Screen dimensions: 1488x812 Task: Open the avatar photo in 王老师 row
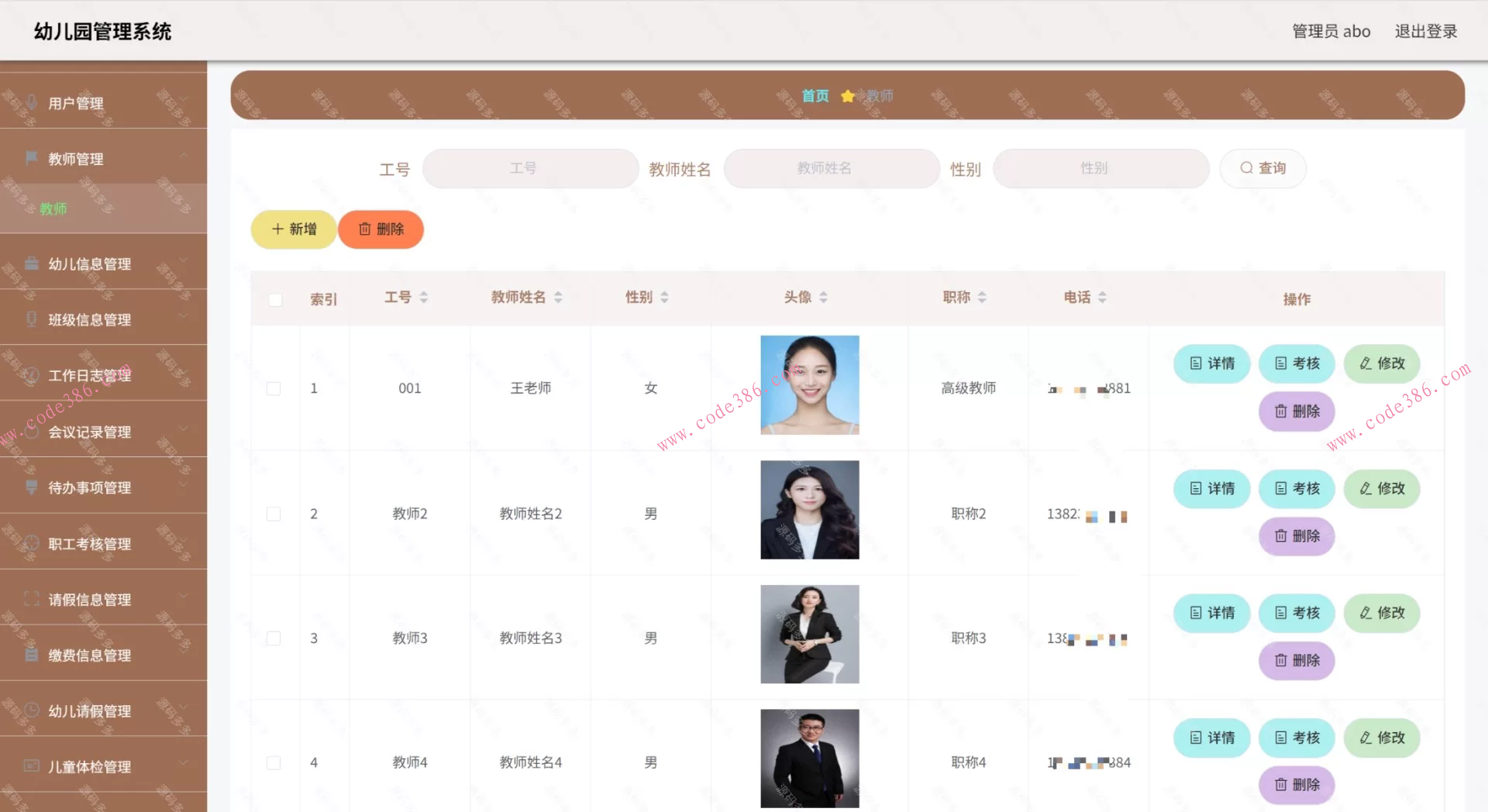[810, 385]
